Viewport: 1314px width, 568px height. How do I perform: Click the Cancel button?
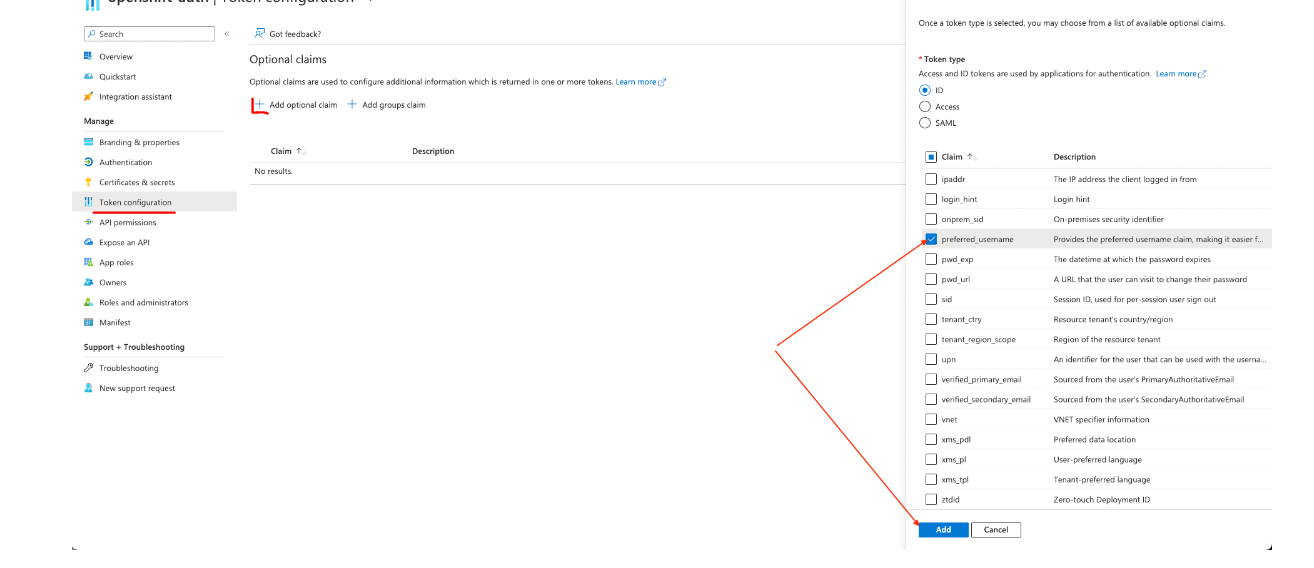pyautogui.click(x=995, y=529)
